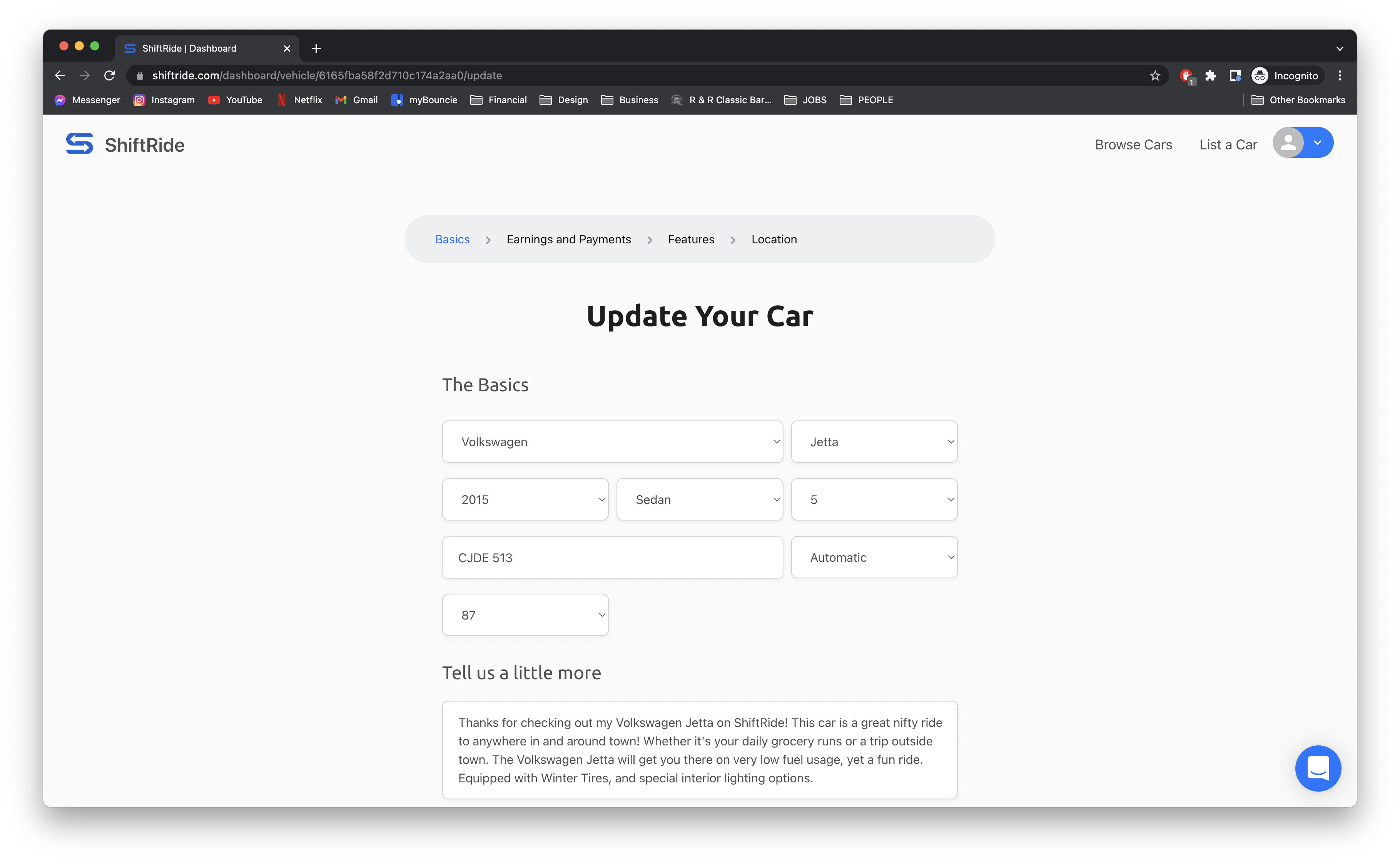Open the R & R Classic Bar bookmark

pyautogui.click(x=722, y=100)
